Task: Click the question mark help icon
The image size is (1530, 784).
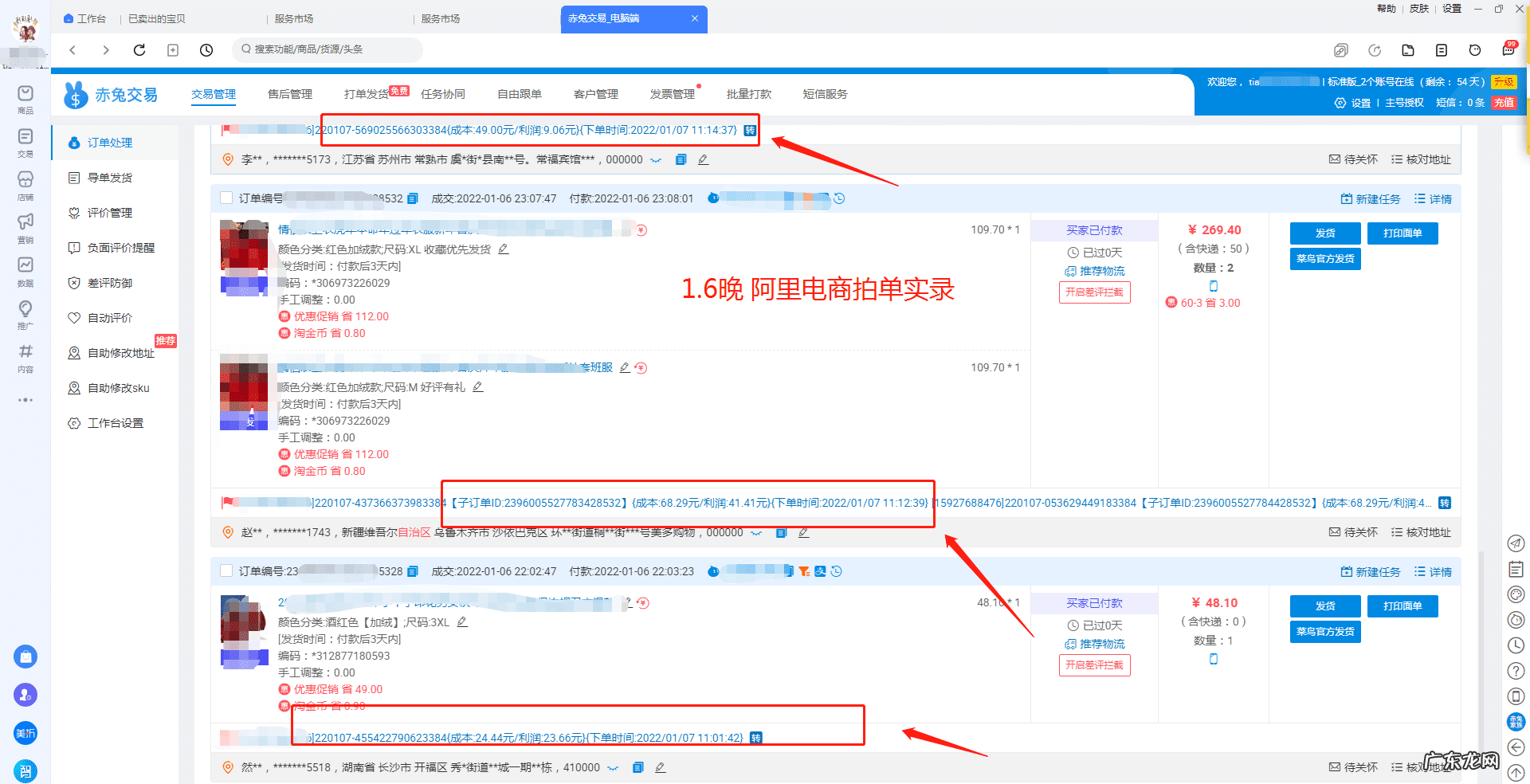Action: [1516, 671]
